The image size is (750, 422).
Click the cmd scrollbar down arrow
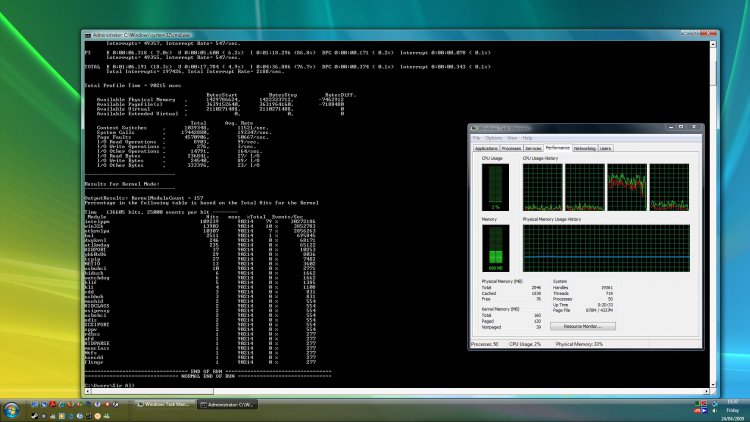[713, 384]
